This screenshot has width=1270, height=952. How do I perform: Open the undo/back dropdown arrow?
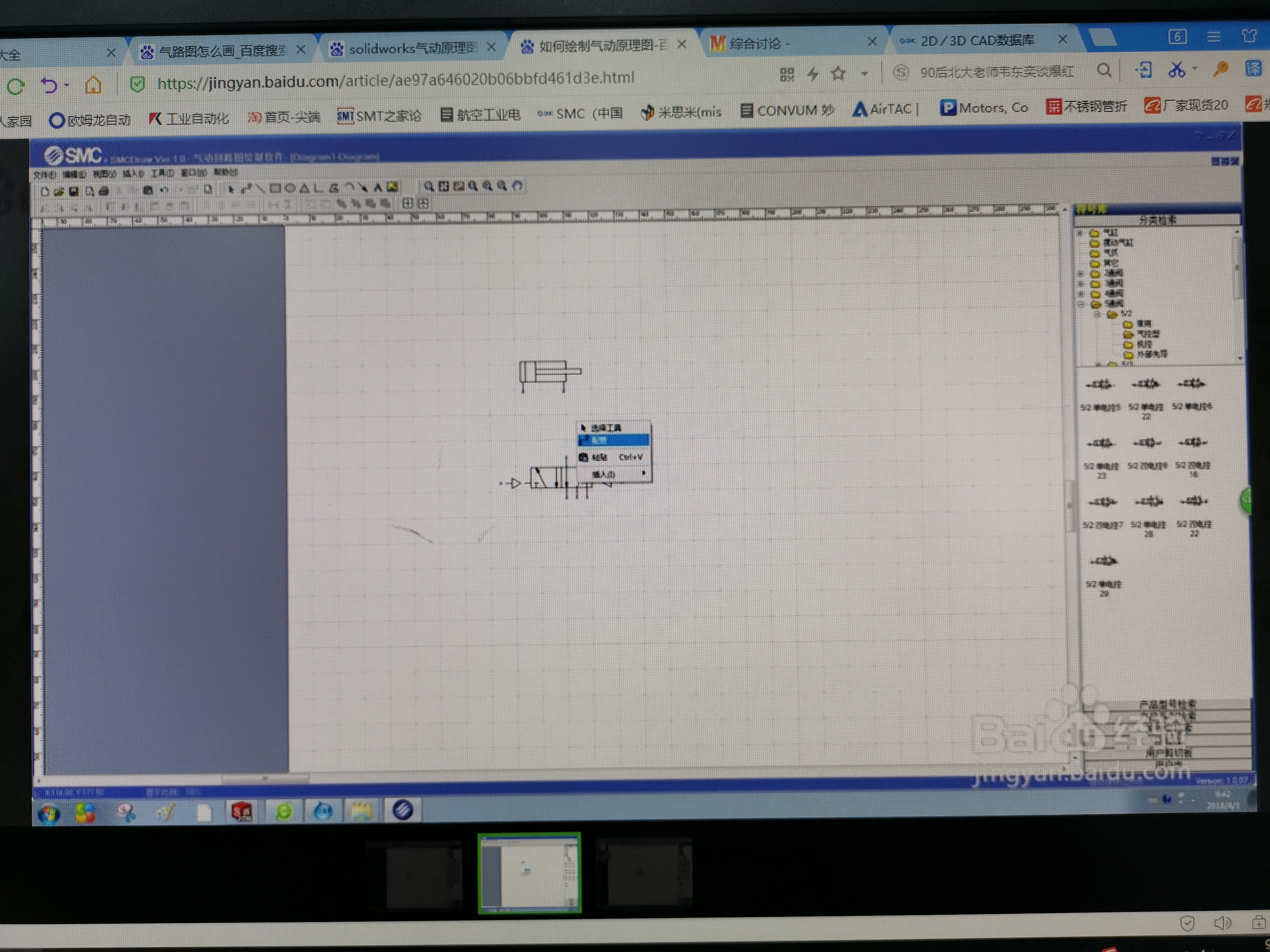(x=67, y=86)
